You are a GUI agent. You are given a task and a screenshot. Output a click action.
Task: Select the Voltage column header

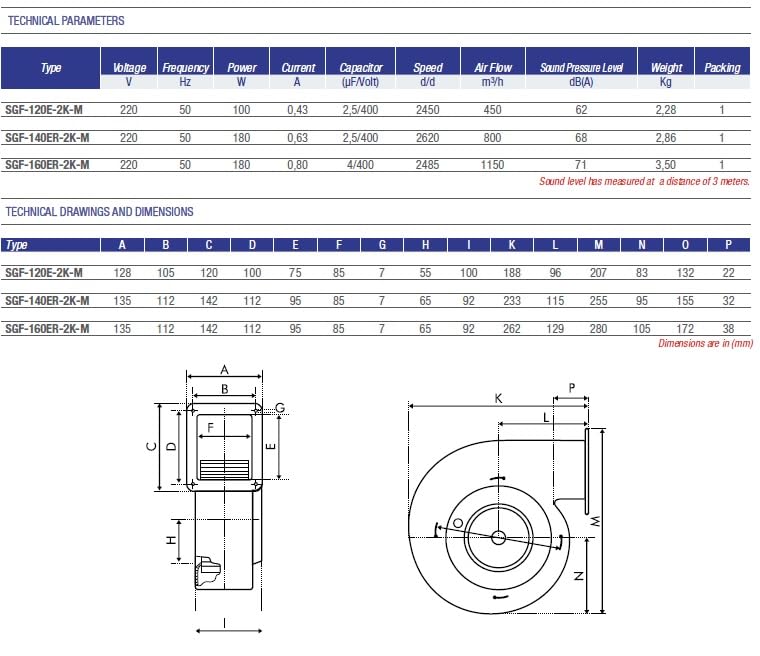tap(129, 68)
